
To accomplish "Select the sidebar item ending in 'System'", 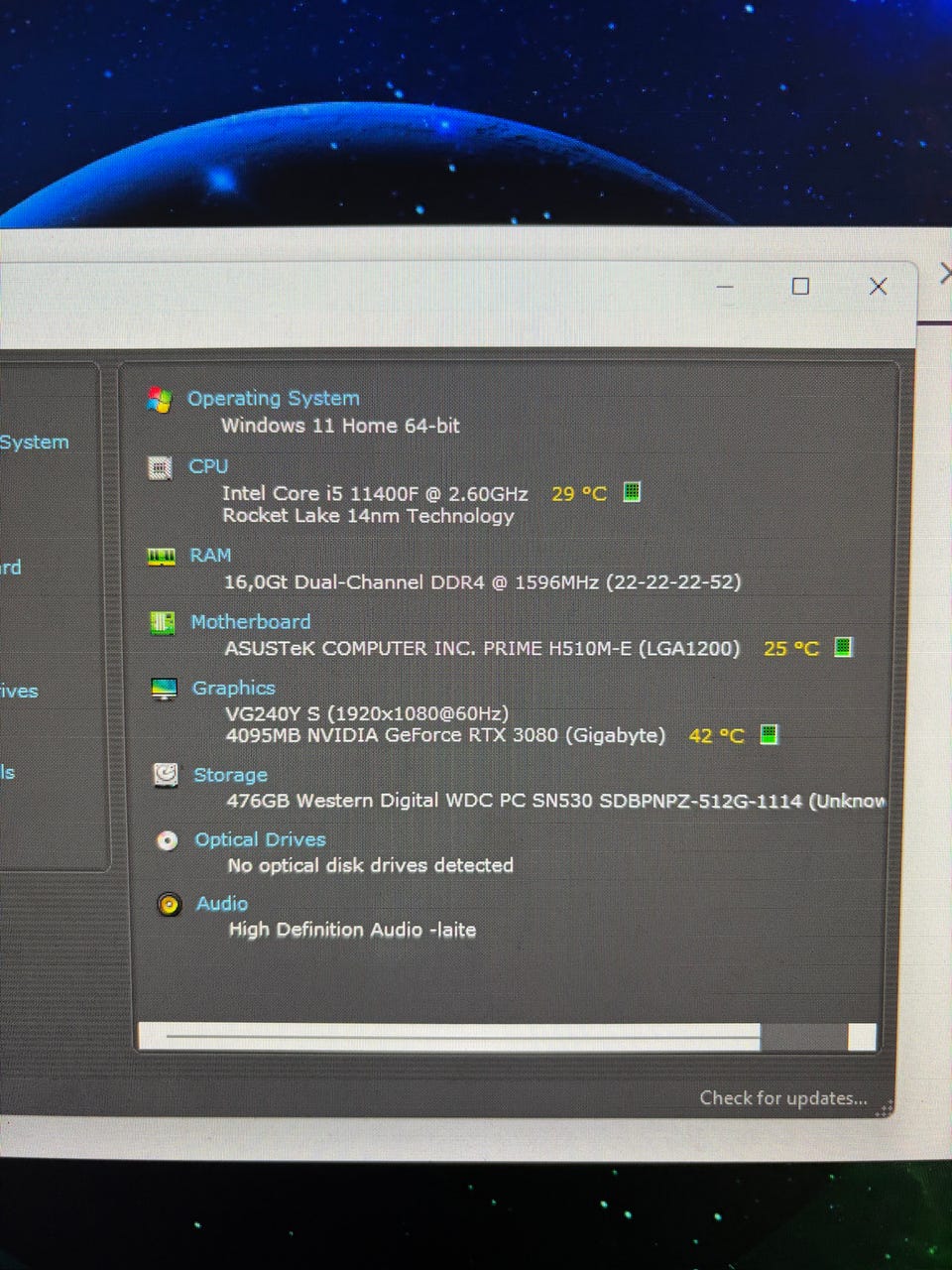I will pyautogui.click(x=35, y=443).
